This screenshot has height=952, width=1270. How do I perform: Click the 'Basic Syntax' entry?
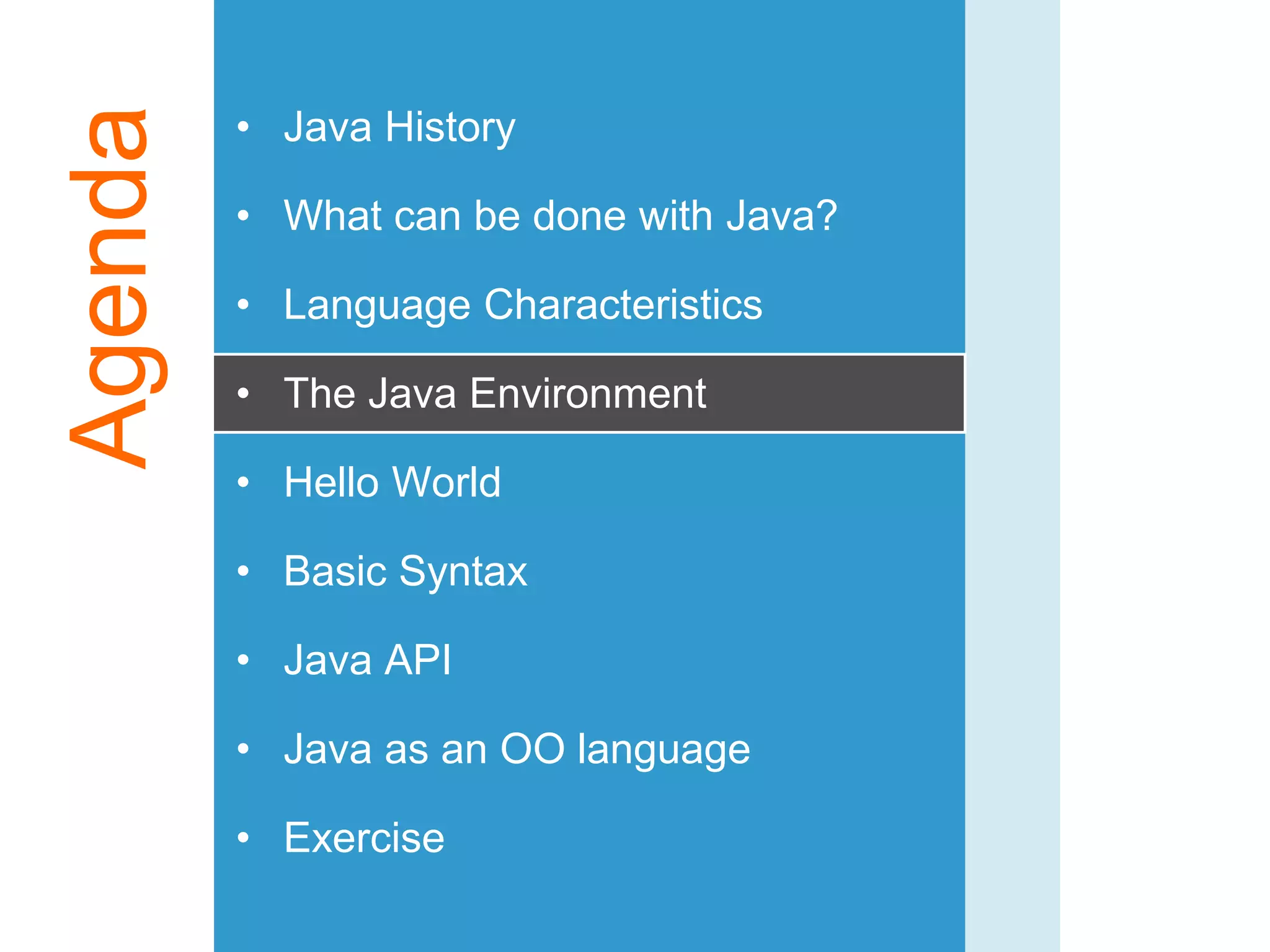(406, 571)
